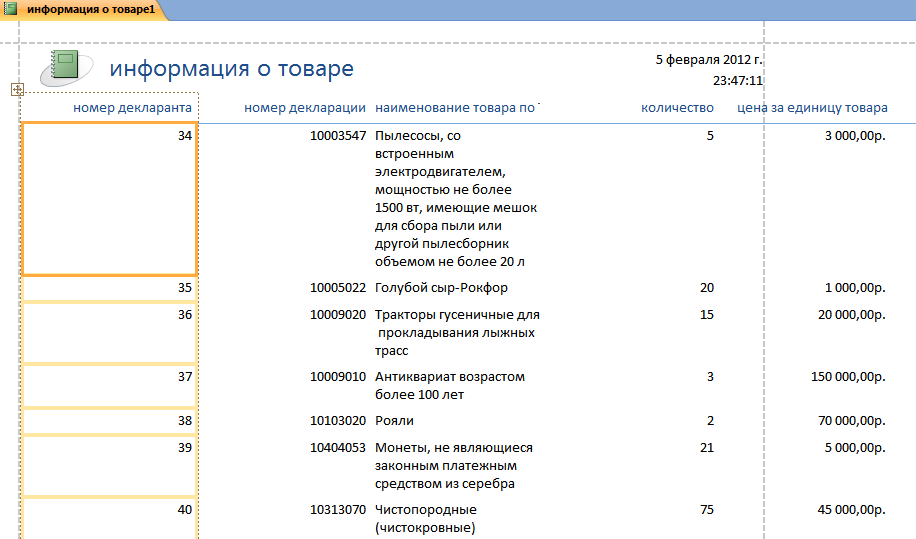This screenshot has height=539, width=916.
Task: Select declaration number 10005022
Action: click(338, 287)
